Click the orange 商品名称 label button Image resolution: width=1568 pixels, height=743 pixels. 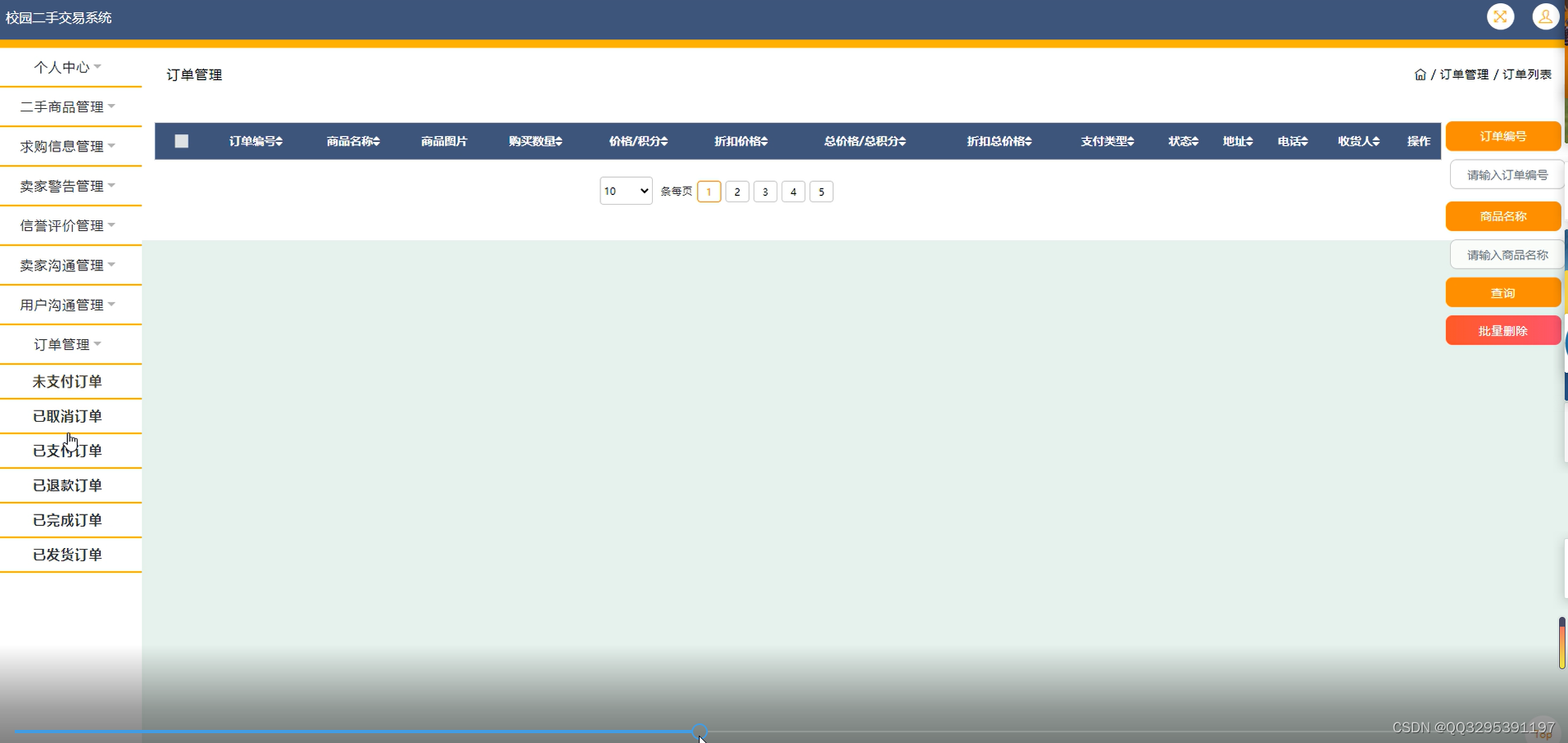tap(1503, 216)
